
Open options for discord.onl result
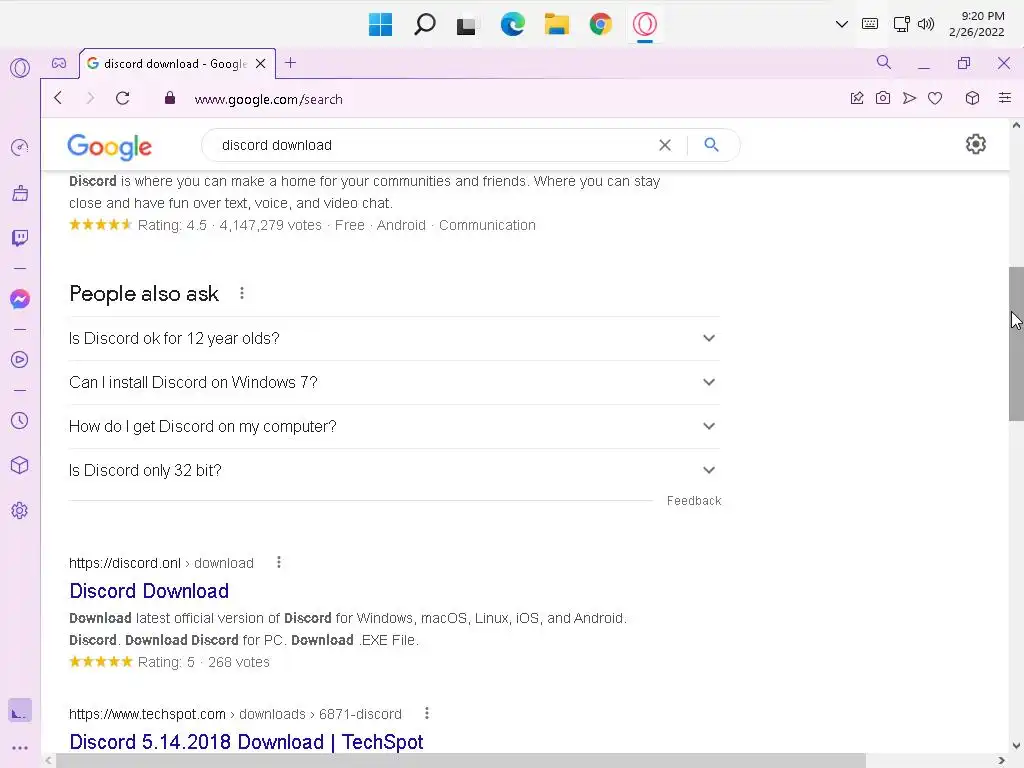279,562
